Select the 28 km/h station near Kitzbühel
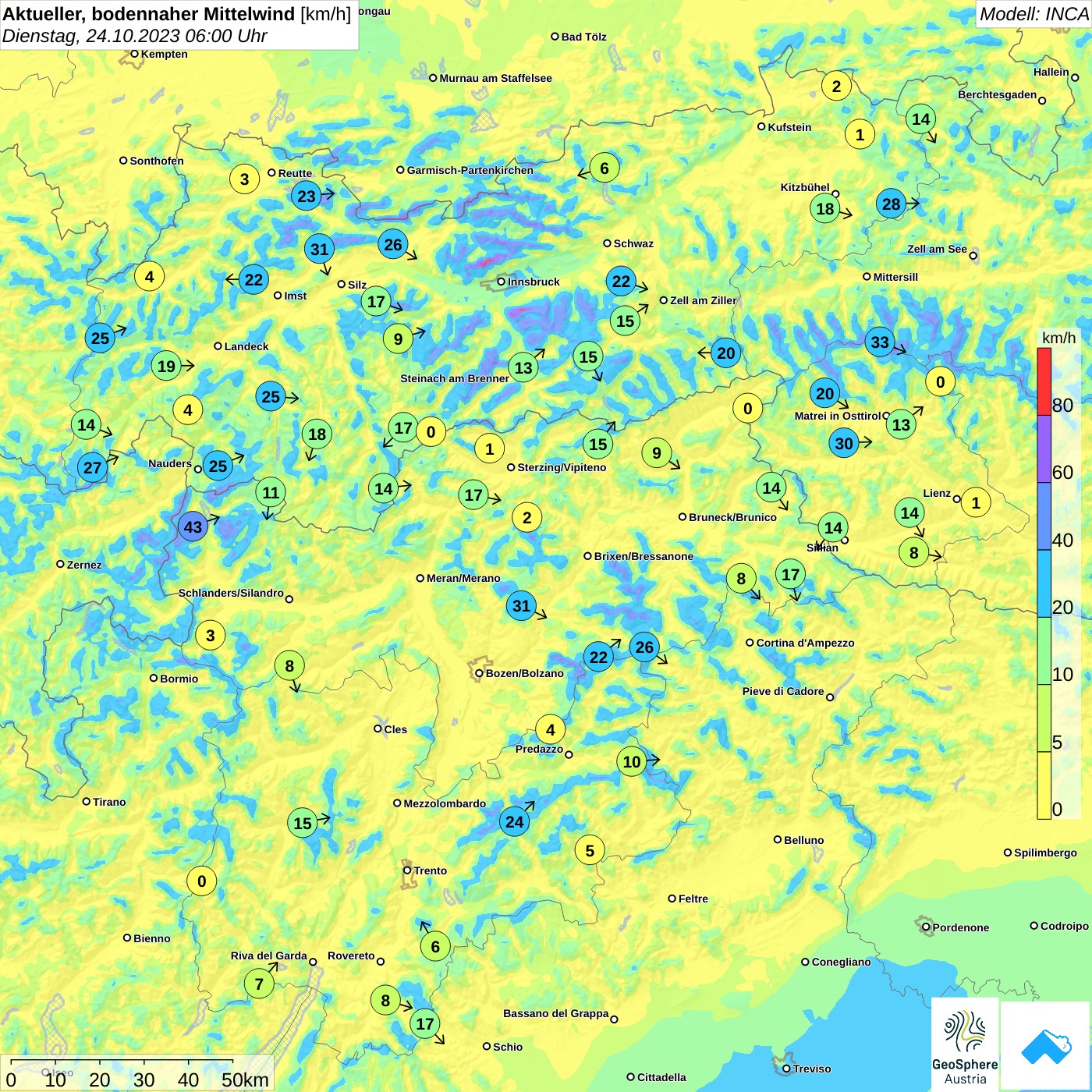The image size is (1092, 1092). click(x=891, y=204)
